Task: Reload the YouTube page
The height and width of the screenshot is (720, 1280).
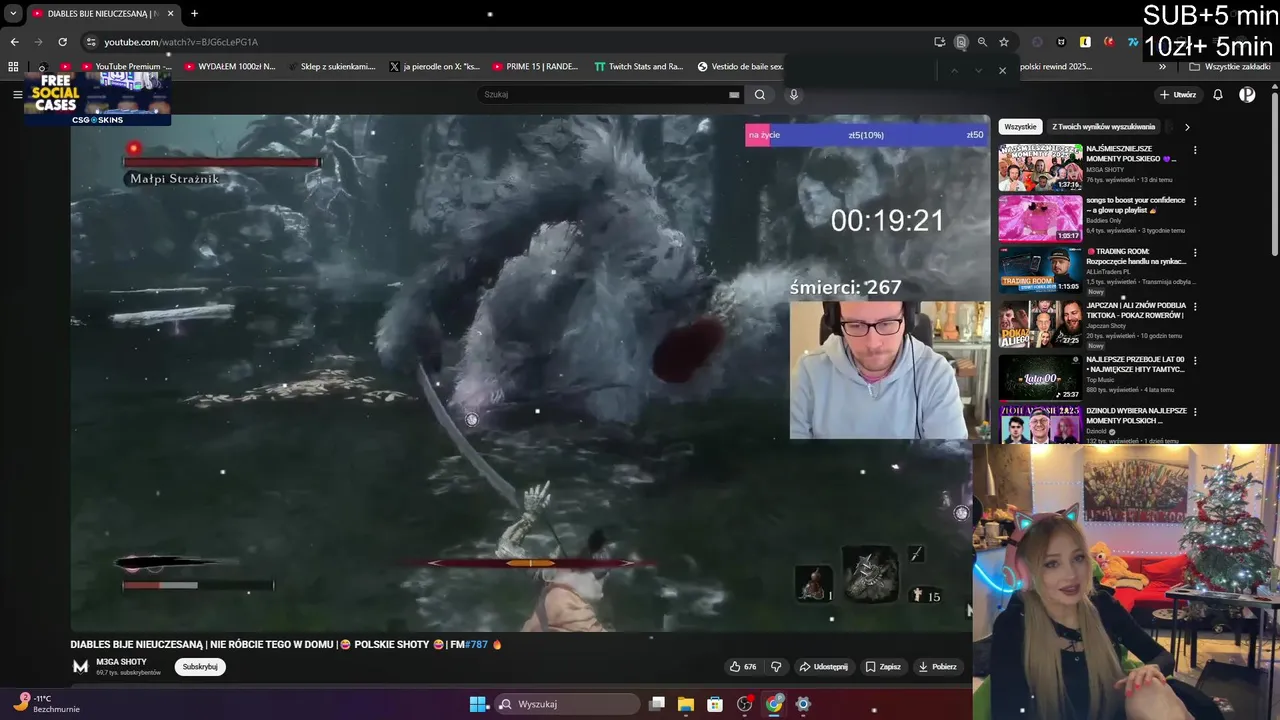Action: click(62, 42)
